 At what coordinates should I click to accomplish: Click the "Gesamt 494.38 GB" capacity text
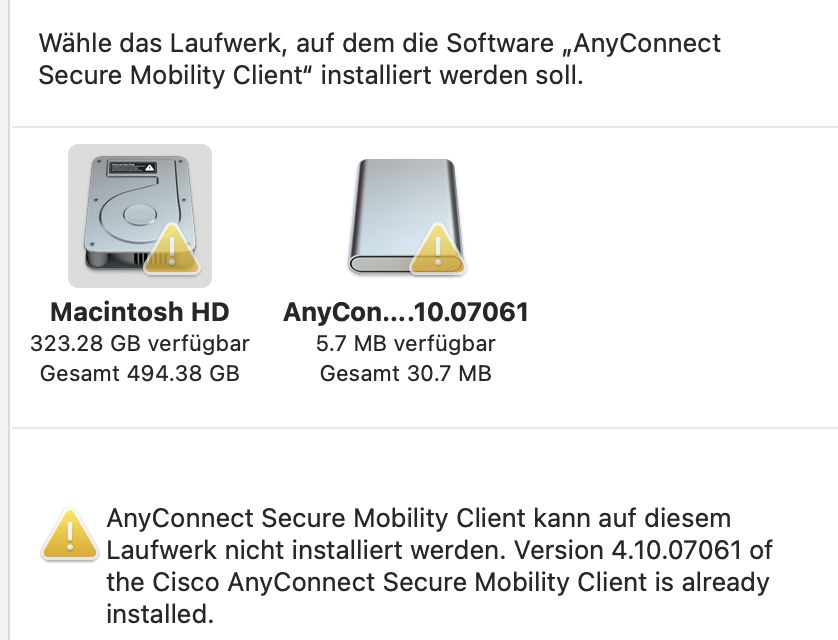(x=140, y=374)
